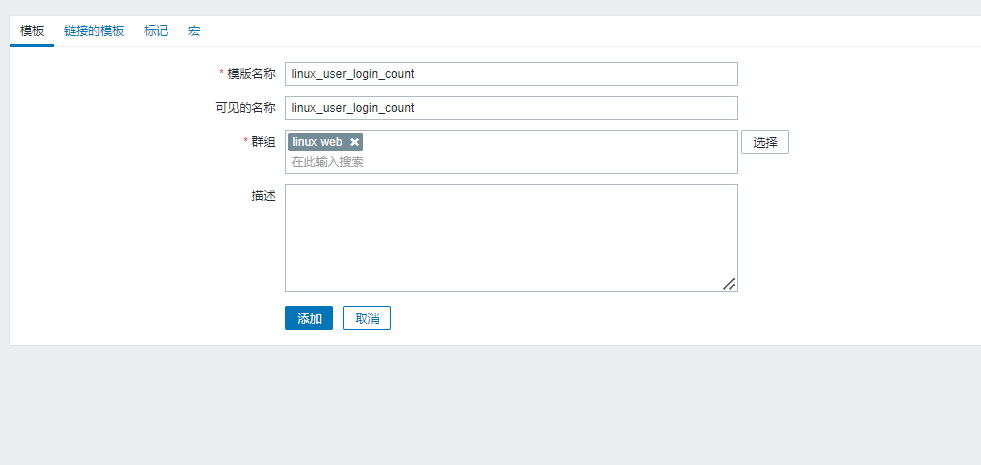The image size is (981, 465).
Task: Select the linux web tag chip
Action: [x=317, y=142]
